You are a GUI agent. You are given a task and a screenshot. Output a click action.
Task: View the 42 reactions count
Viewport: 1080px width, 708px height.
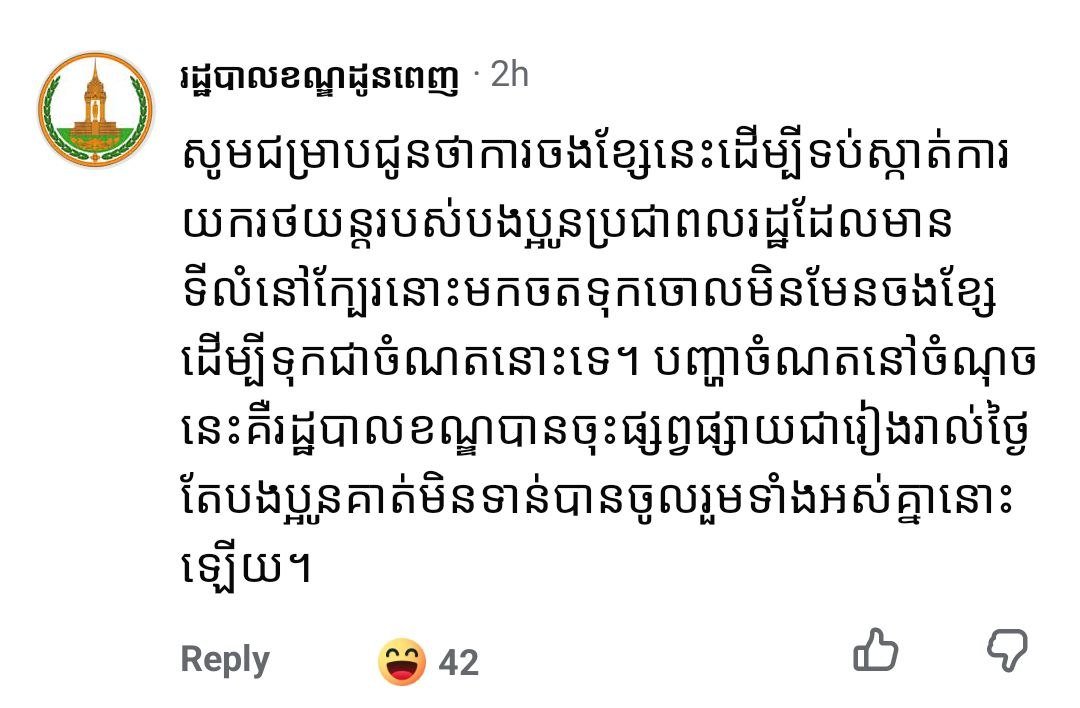pyautogui.click(x=459, y=663)
